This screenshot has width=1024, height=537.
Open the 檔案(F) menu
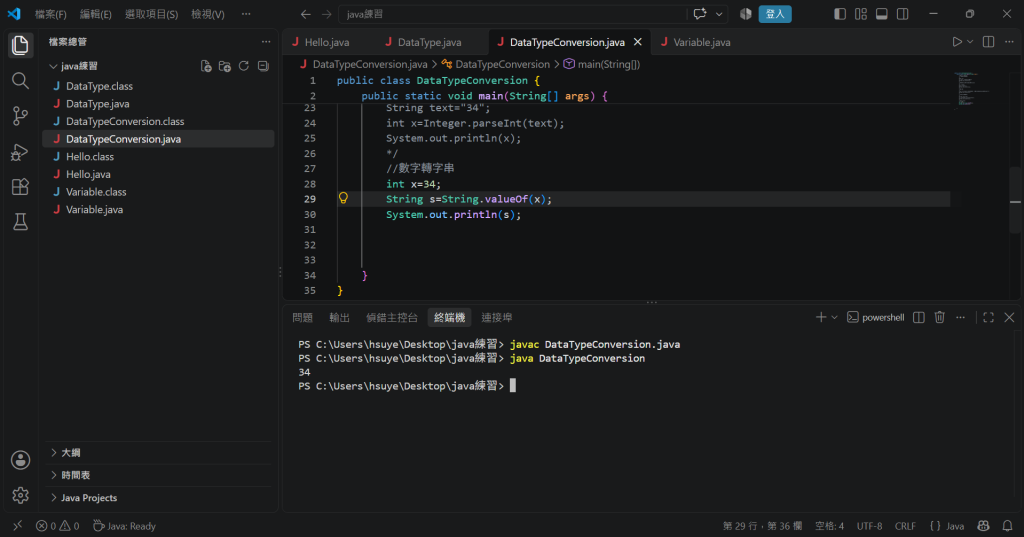(50, 14)
